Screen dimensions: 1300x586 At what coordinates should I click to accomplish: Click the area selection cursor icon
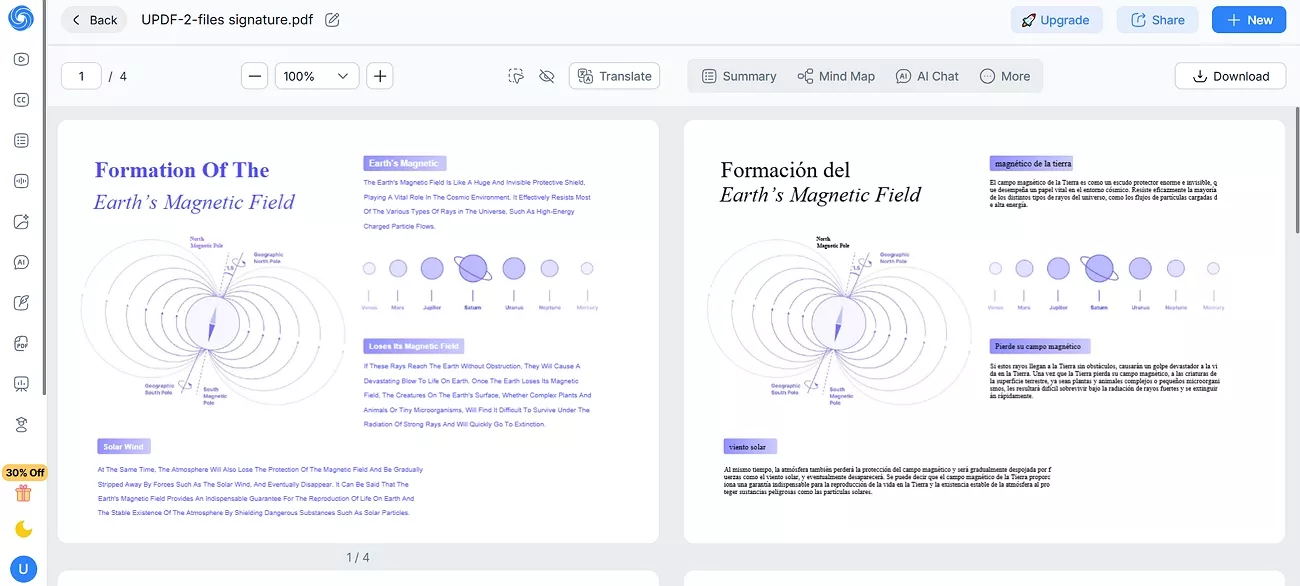click(516, 76)
